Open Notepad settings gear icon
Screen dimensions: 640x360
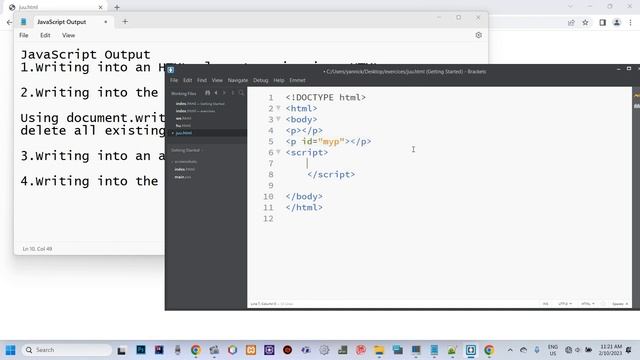pos(479,35)
